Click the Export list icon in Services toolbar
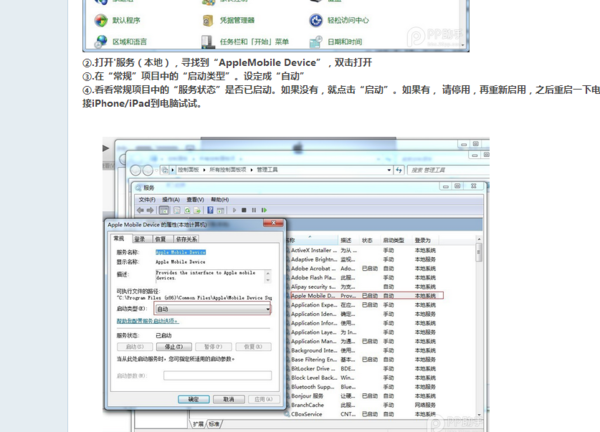This screenshot has width=600, height=432. point(197,210)
